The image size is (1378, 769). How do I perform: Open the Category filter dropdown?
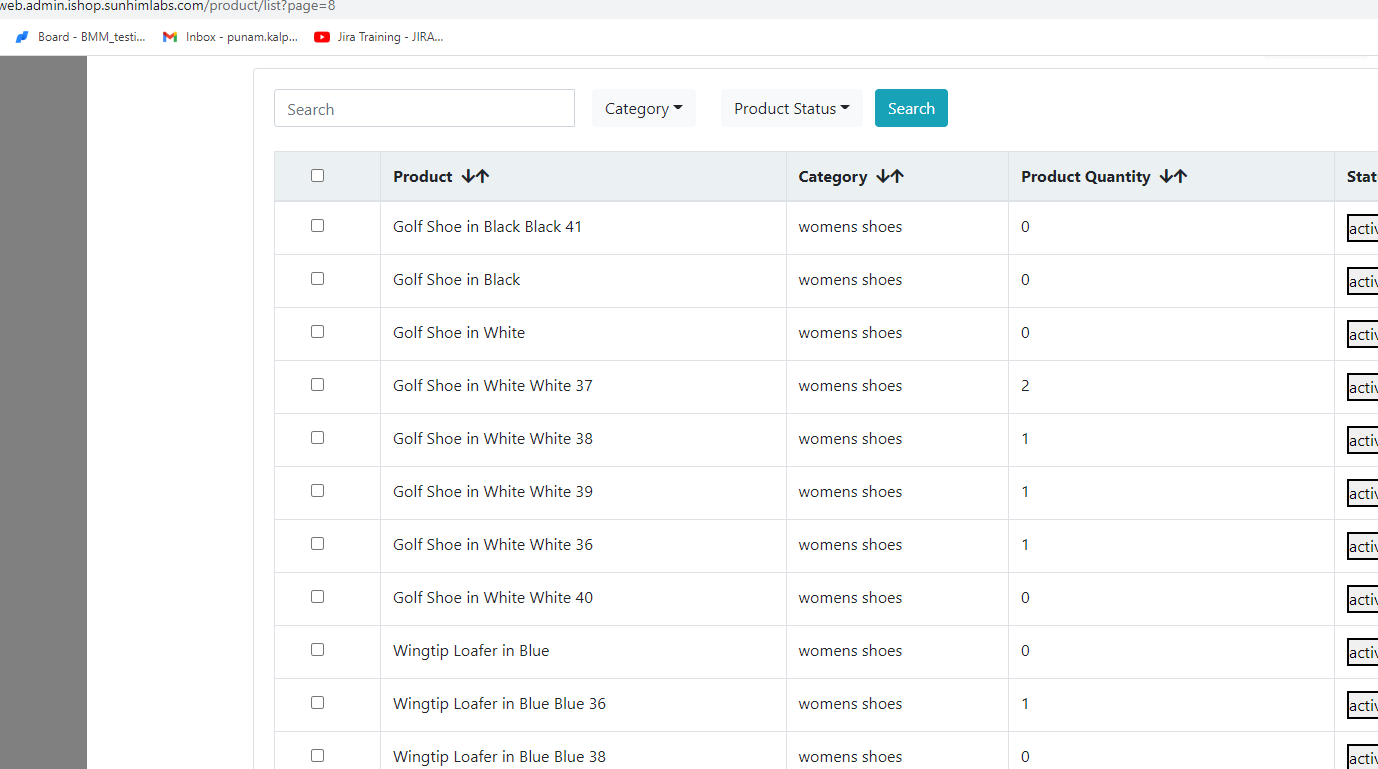[644, 108]
